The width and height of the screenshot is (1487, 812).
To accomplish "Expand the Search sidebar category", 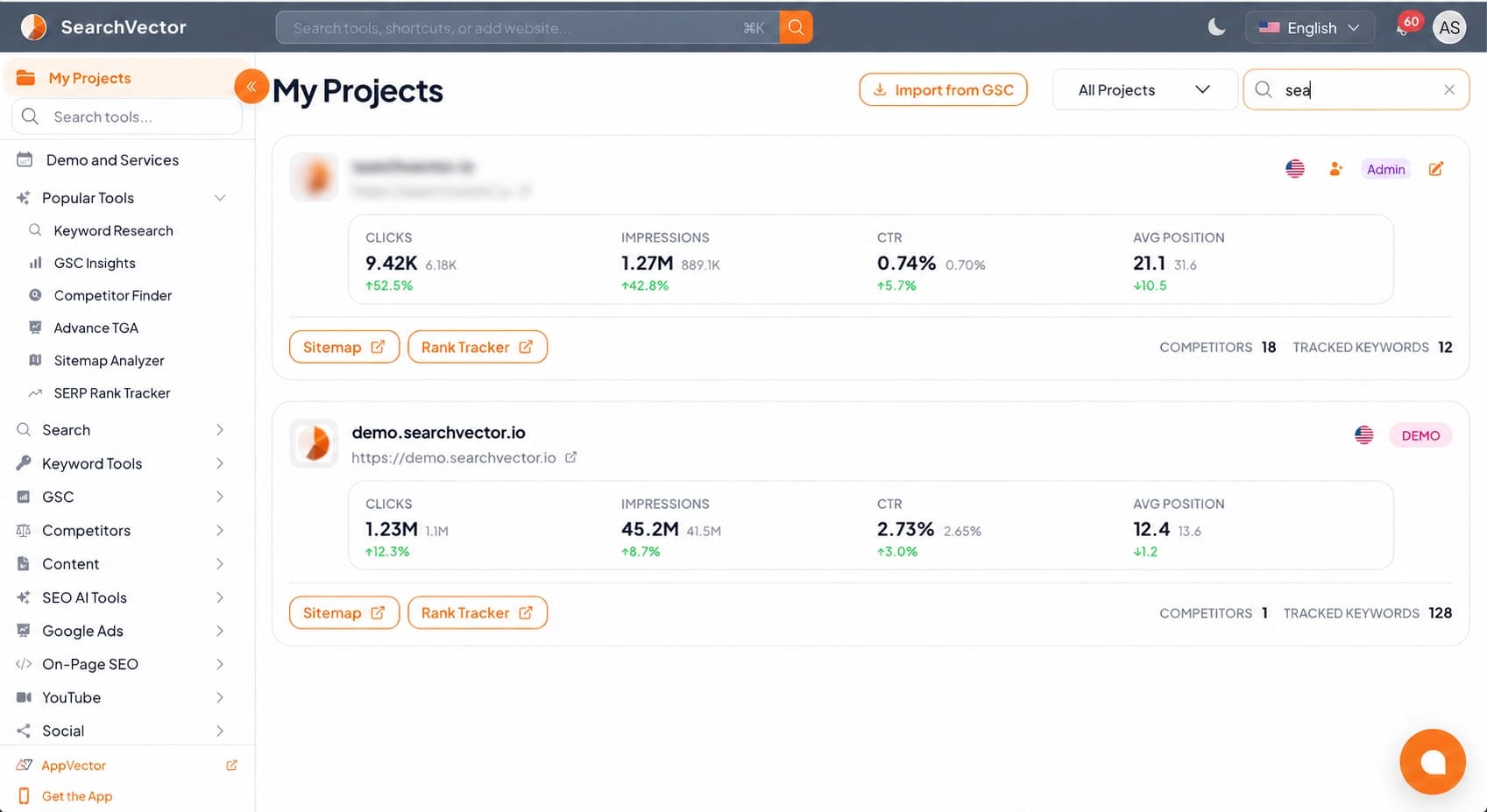I will pos(121,430).
